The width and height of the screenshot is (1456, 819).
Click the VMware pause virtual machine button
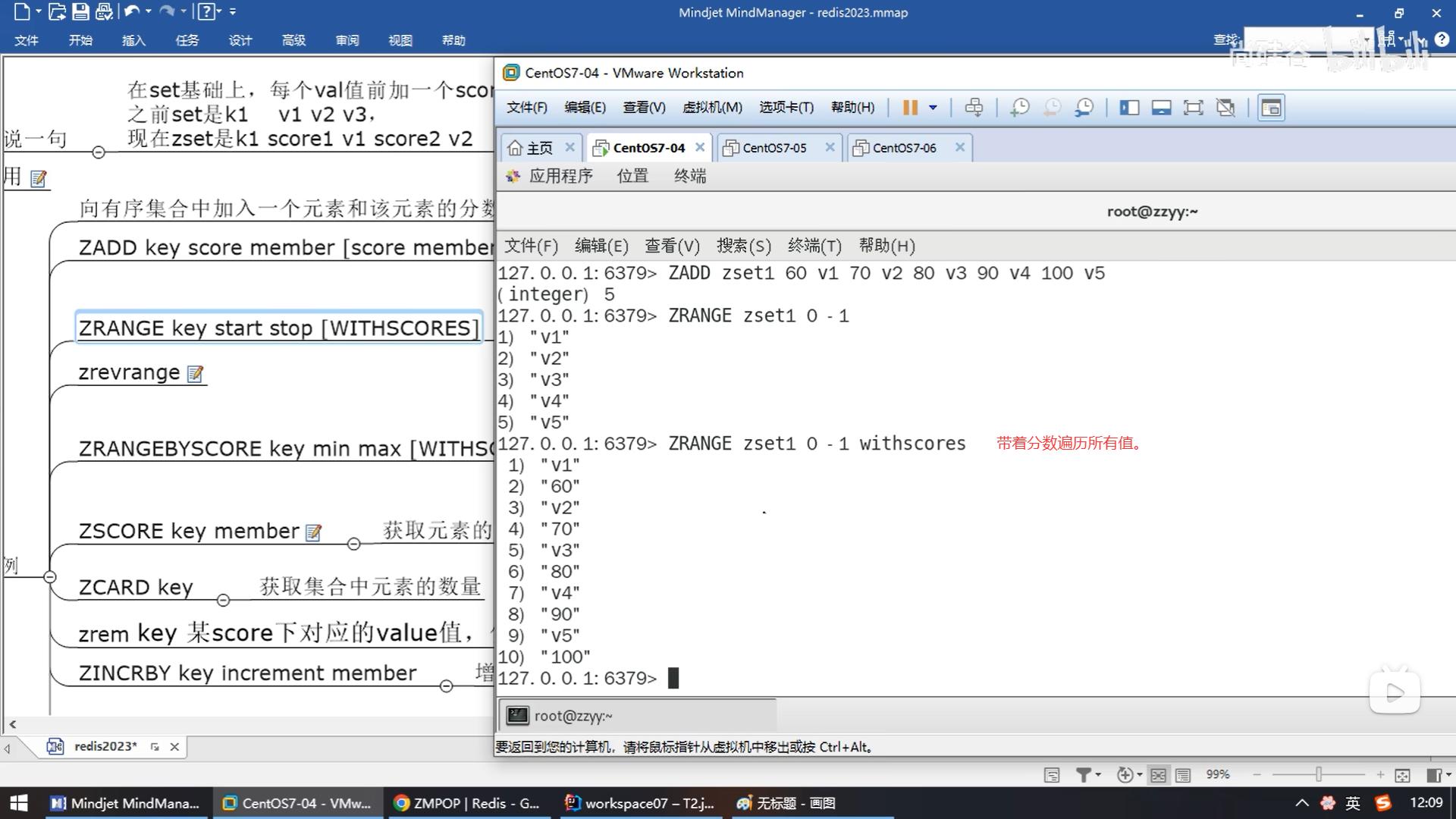click(x=910, y=108)
